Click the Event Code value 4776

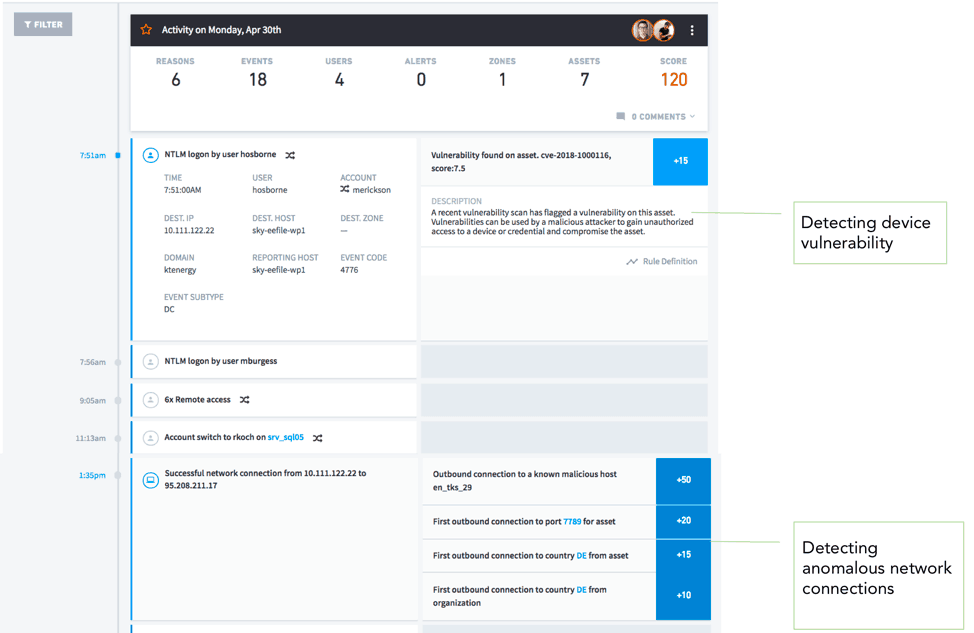pos(349,270)
